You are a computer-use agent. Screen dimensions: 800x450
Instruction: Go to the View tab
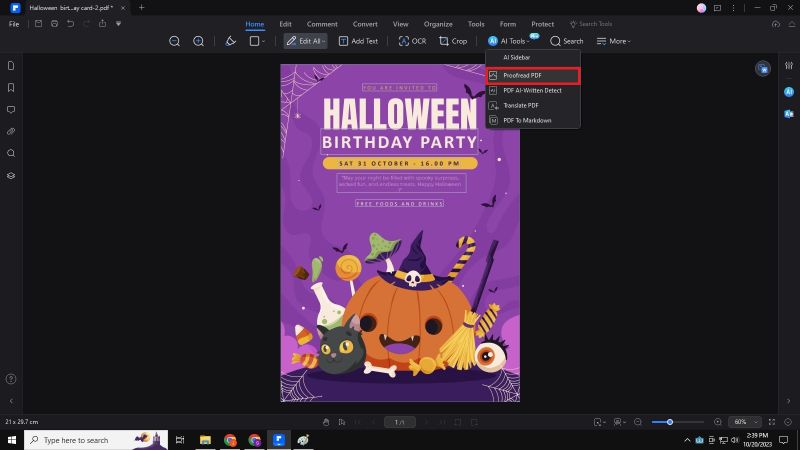click(x=401, y=24)
